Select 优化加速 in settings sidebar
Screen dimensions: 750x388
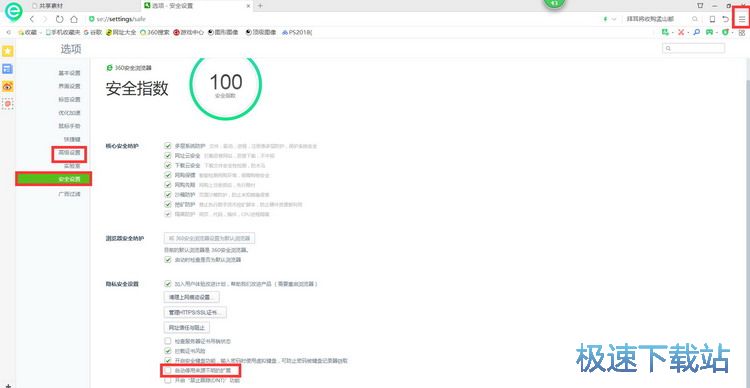click(x=69, y=113)
